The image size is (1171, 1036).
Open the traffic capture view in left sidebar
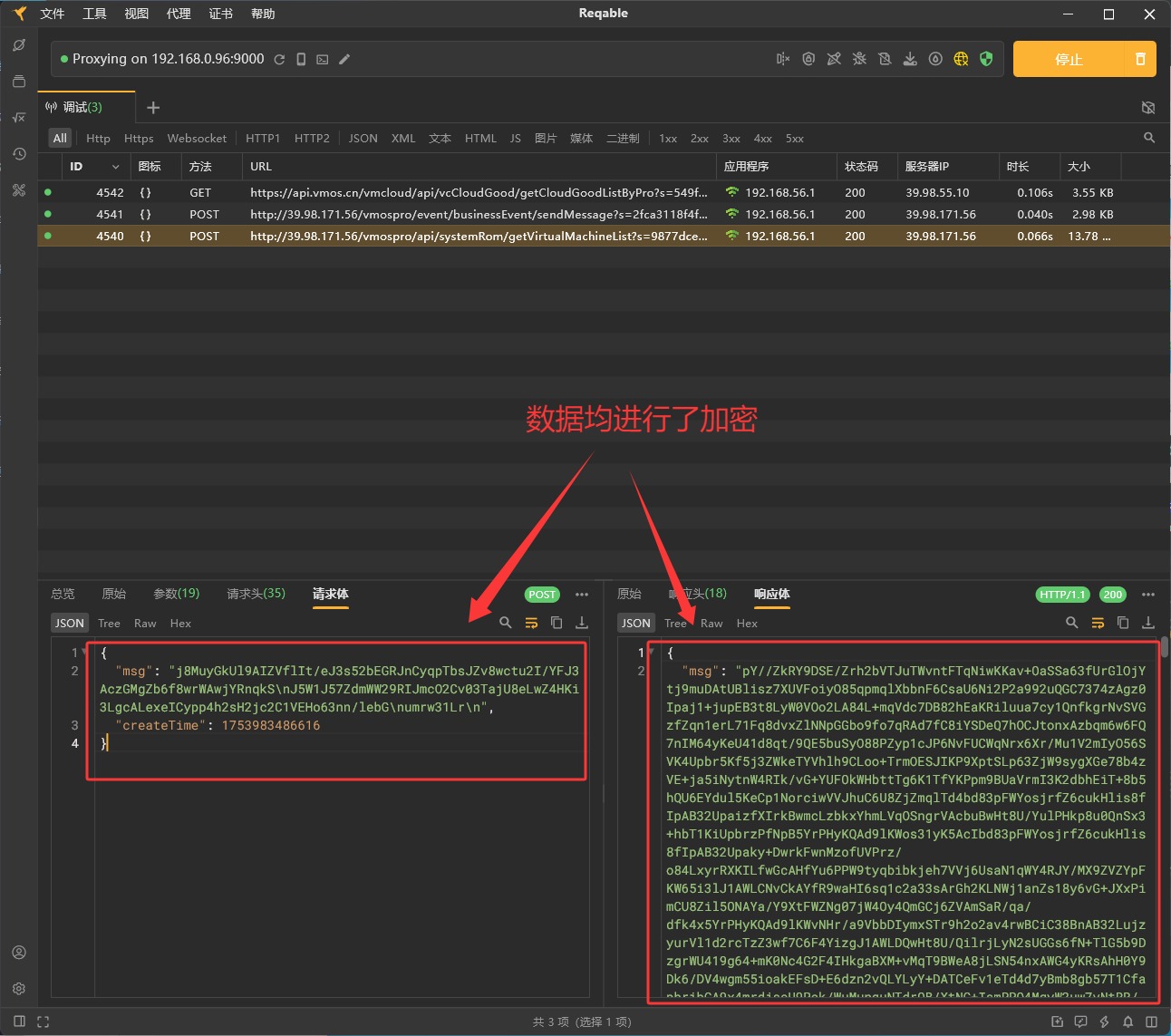(x=19, y=45)
